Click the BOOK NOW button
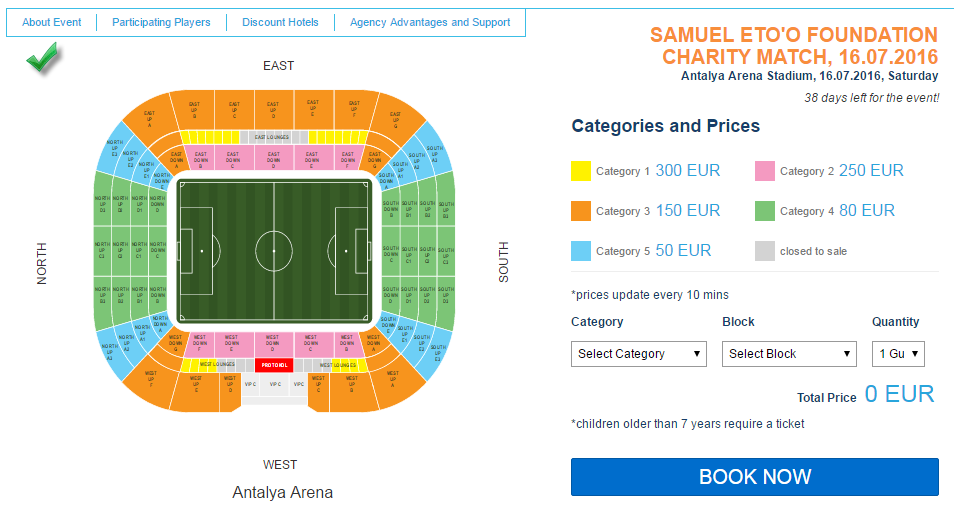Viewport: 965px width, 507px height. (755, 477)
